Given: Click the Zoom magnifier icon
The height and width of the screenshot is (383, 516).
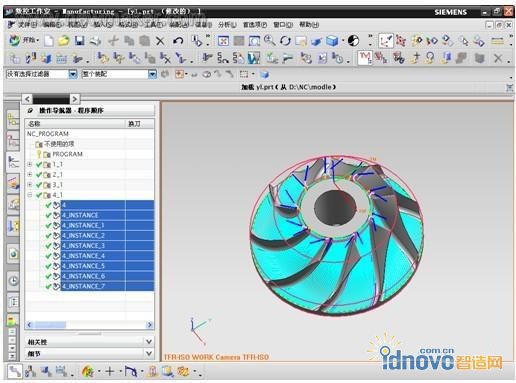Looking at the screenshot, I should coord(270,41).
